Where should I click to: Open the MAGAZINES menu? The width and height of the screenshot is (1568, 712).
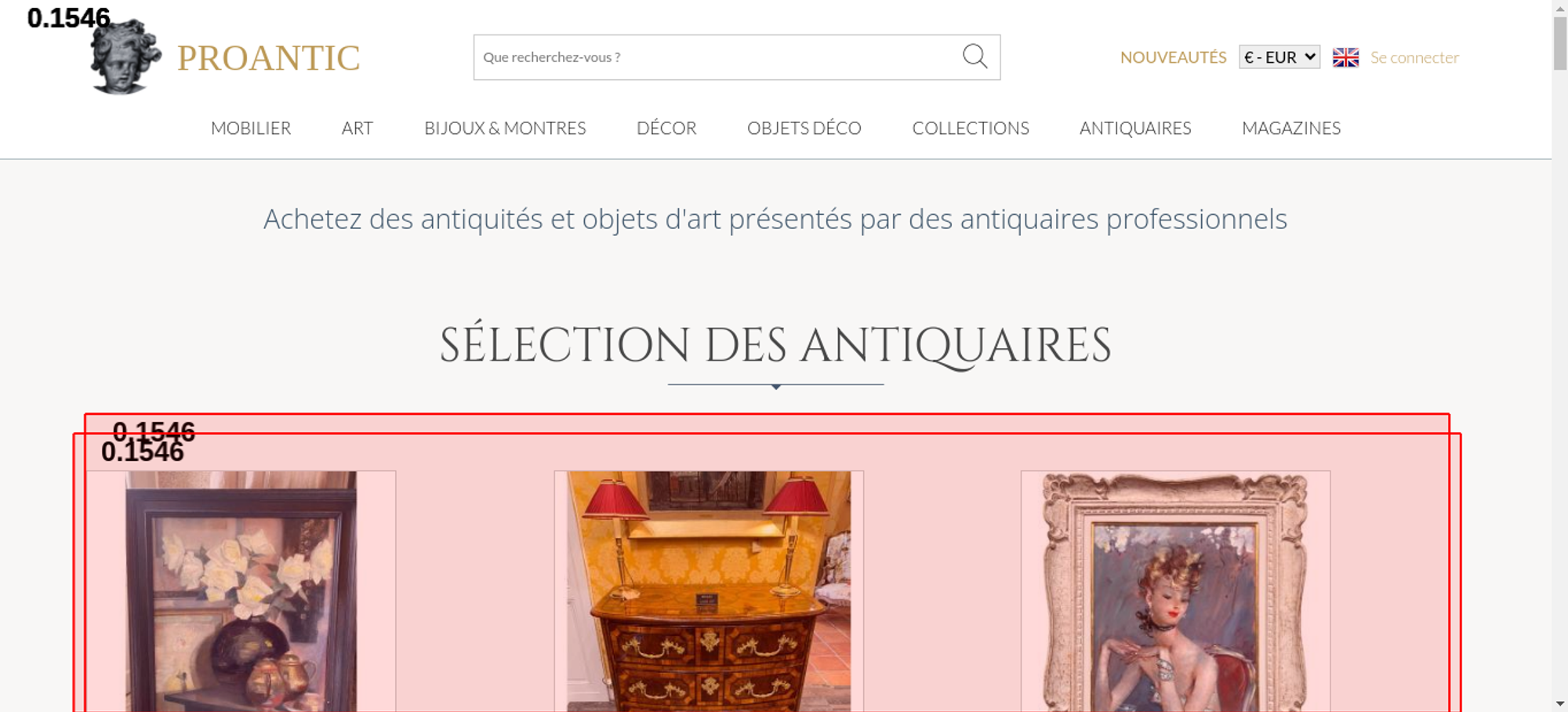click(1291, 128)
